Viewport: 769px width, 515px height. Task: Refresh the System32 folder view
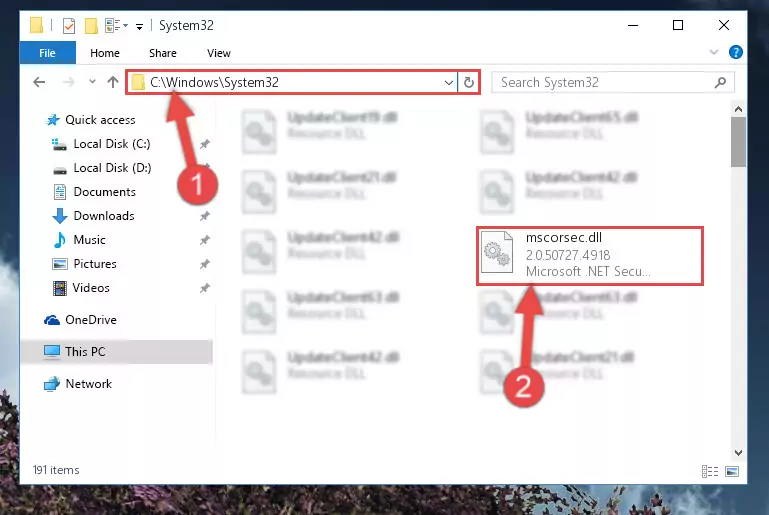coord(469,82)
